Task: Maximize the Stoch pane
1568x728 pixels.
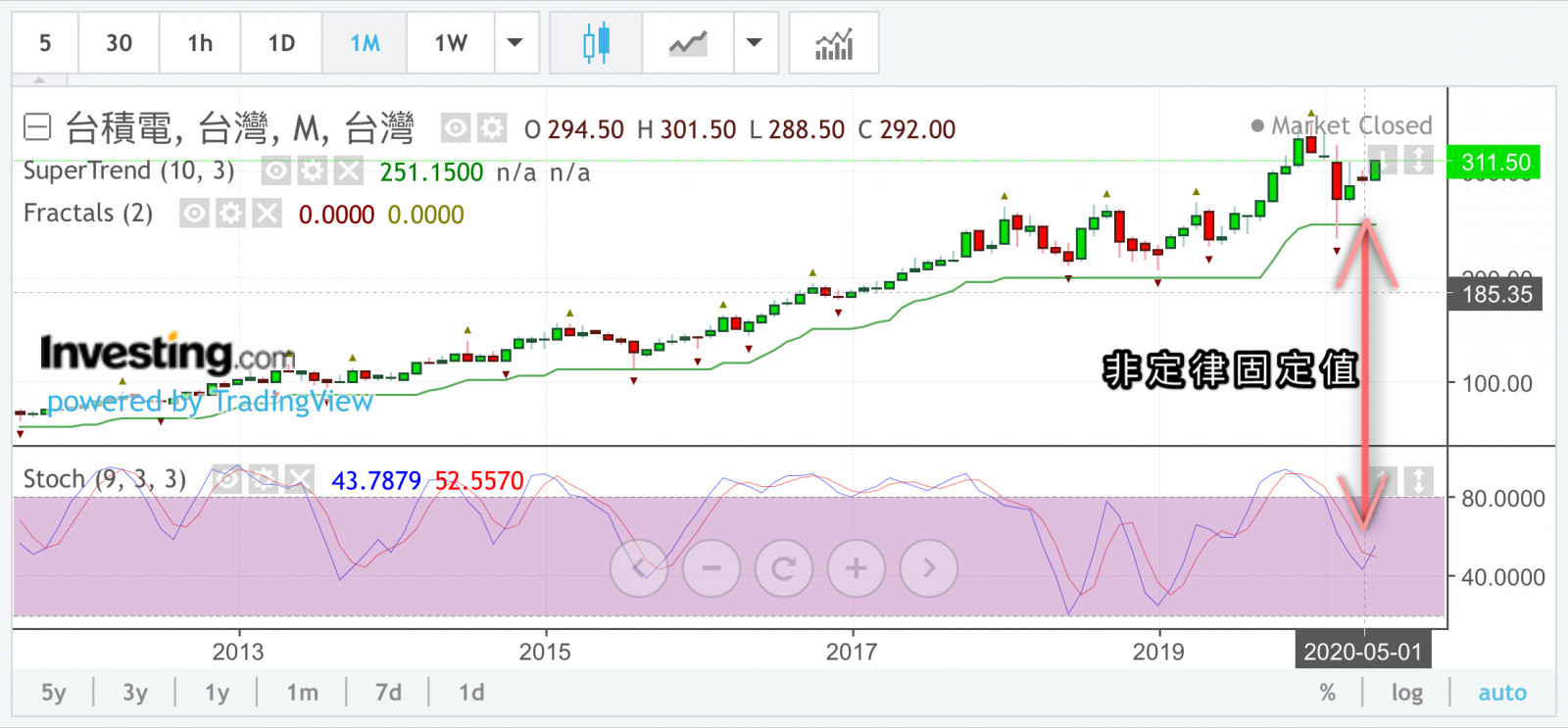Action: tap(1418, 480)
